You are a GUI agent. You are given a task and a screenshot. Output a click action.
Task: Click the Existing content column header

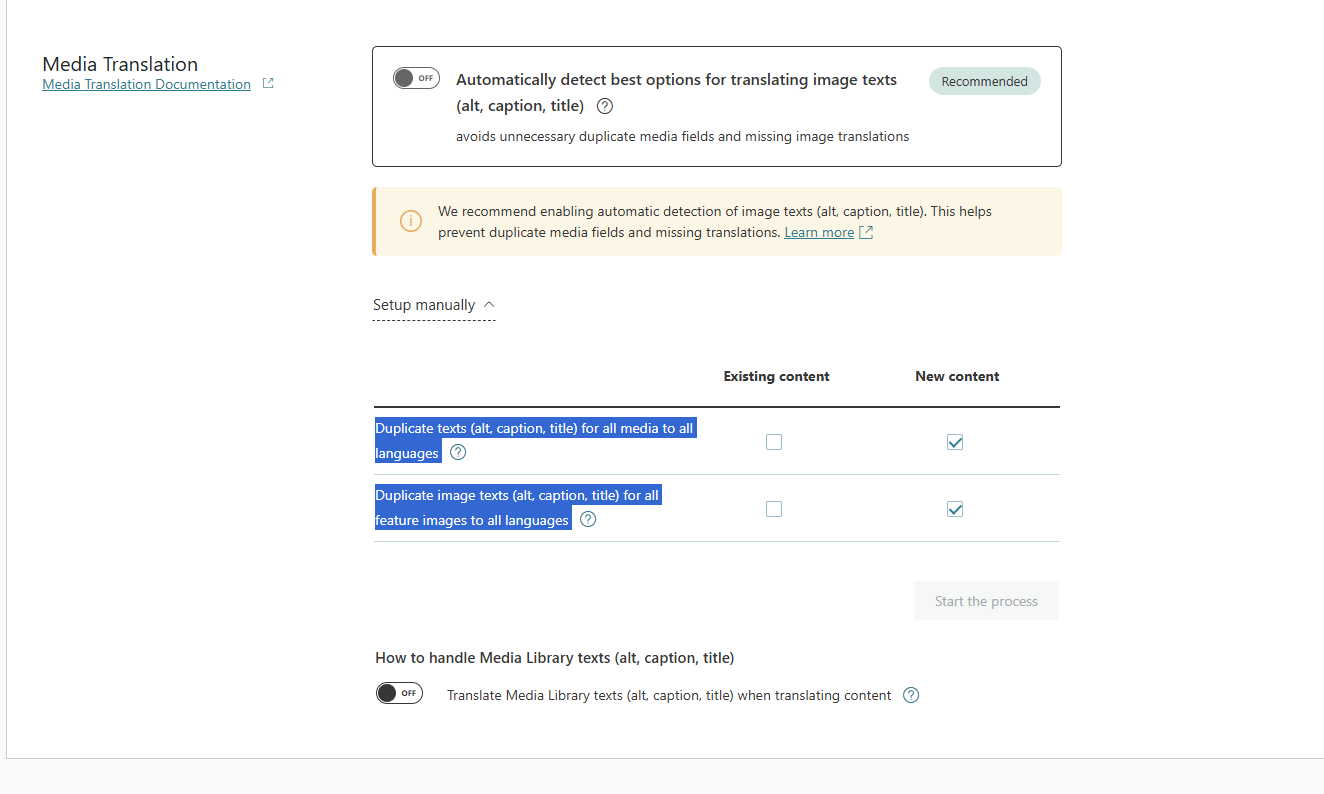(776, 377)
